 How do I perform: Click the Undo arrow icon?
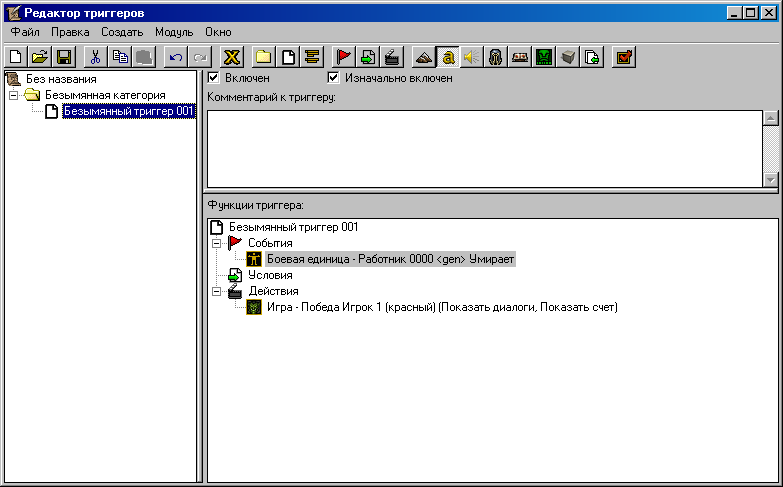pyautogui.click(x=176, y=57)
